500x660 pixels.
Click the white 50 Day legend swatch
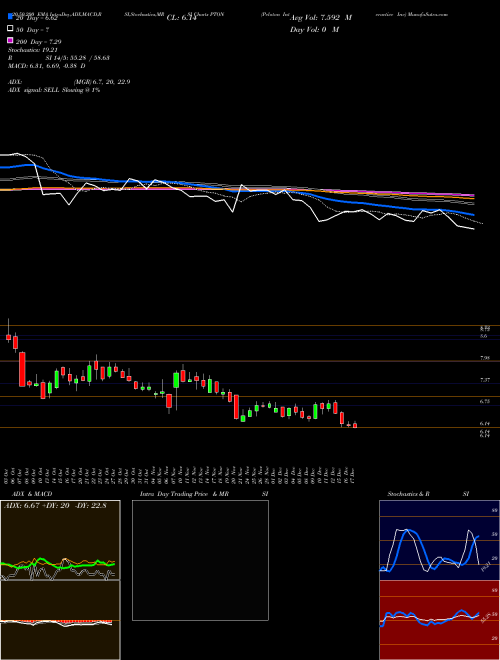[10, 28]
